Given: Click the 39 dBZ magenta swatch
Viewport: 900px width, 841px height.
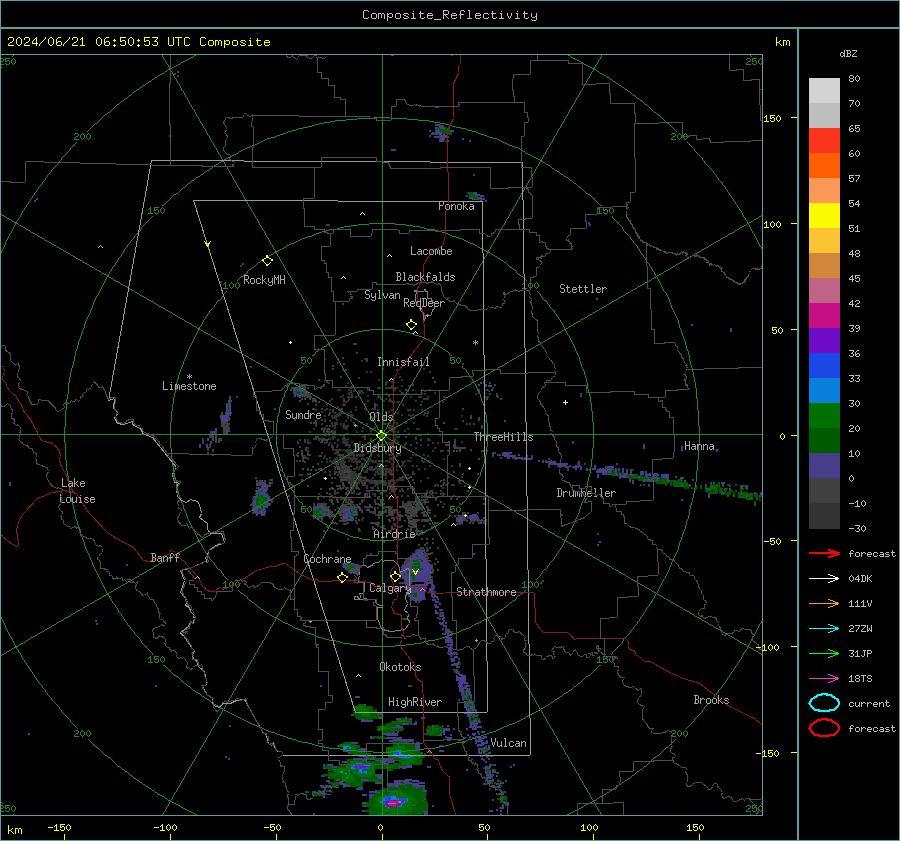Looking at the screenshot, I should click(x=824, y=316).
